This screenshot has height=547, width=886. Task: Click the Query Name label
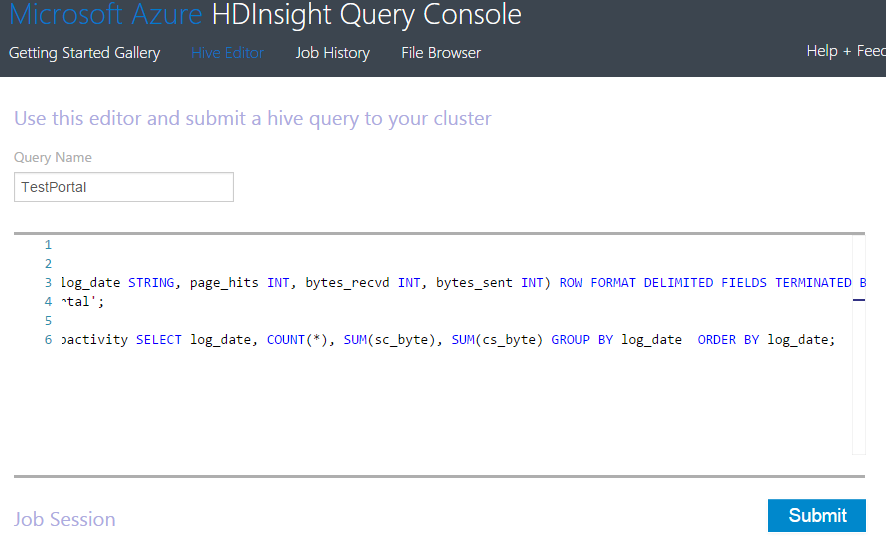click(53, 158)
